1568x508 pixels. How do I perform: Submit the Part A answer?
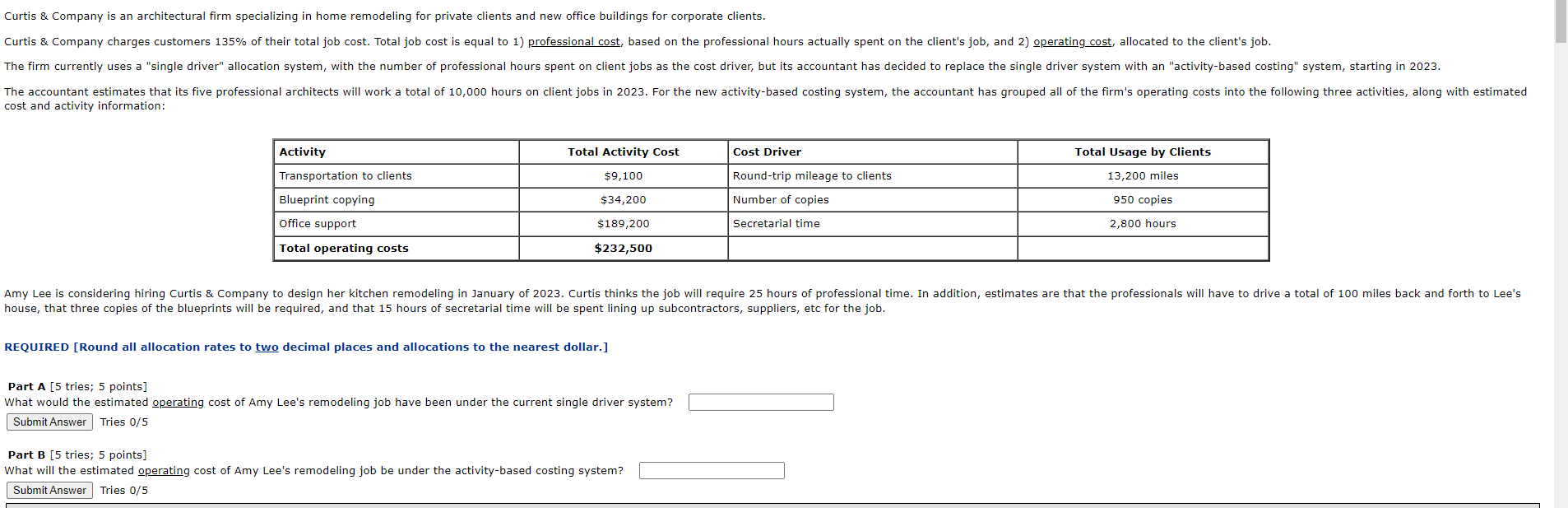point(49,422)
